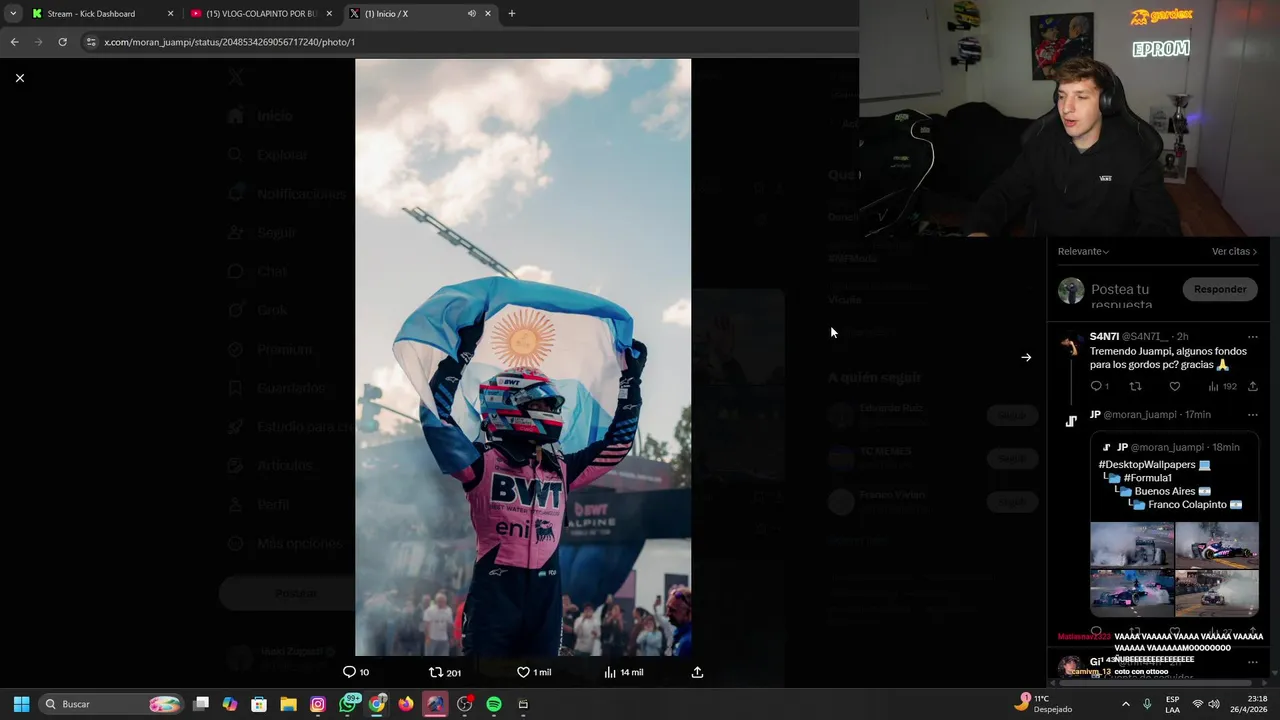Open Google Chrome from the taskbar
1280x720 pixels.
coord(377,704)
